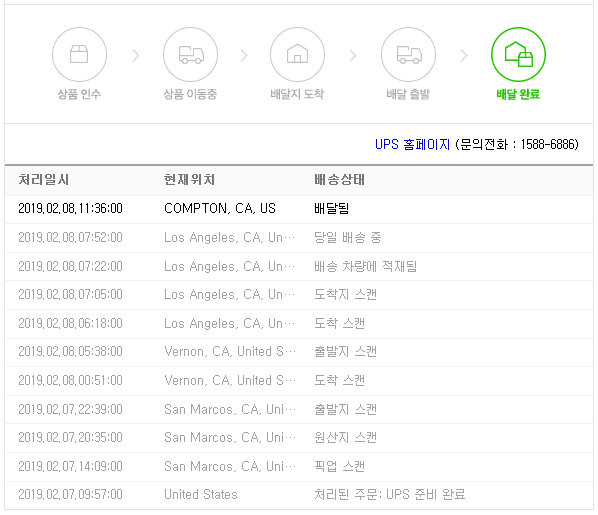Click the 처리일시 column header
This screenshot has height=515, width=598.
pyautogui.click(x=43, y=179)
